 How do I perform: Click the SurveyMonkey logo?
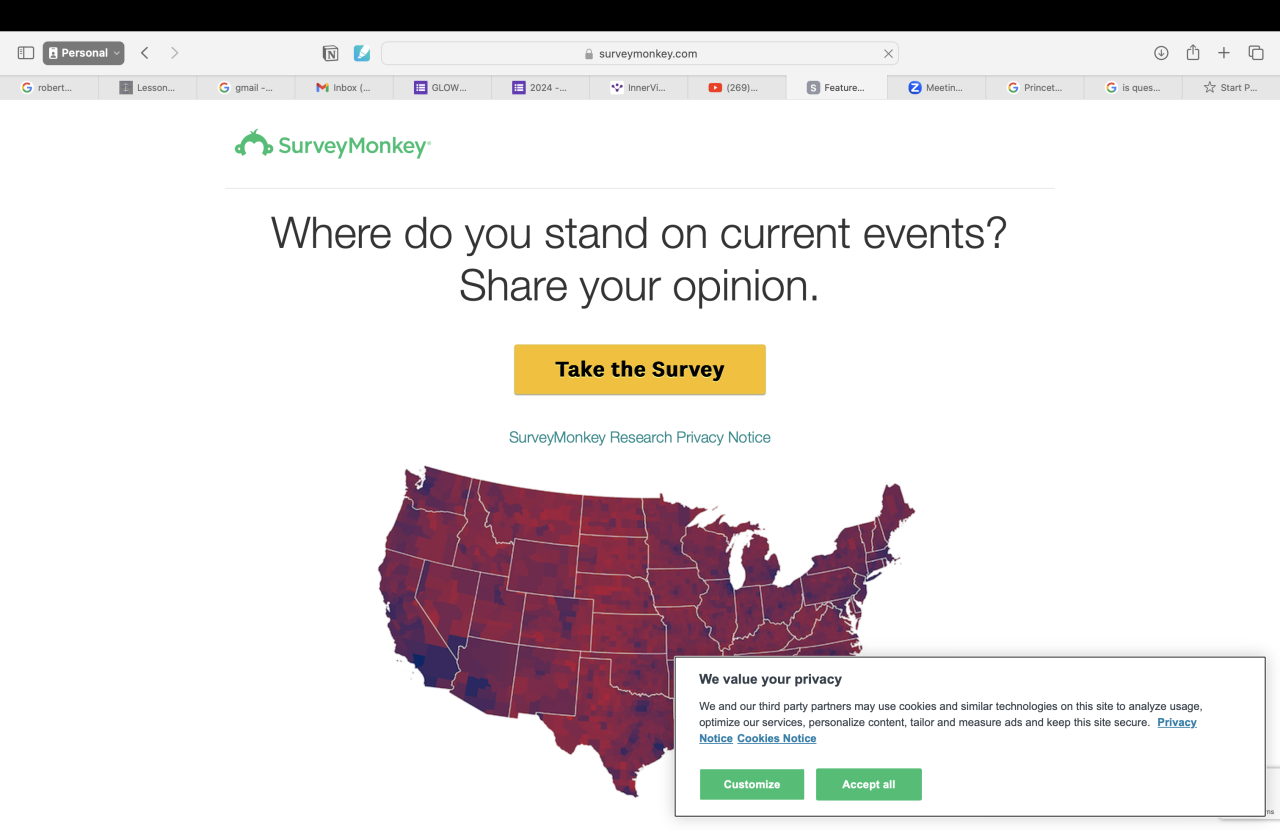click(x=333, y=145)
